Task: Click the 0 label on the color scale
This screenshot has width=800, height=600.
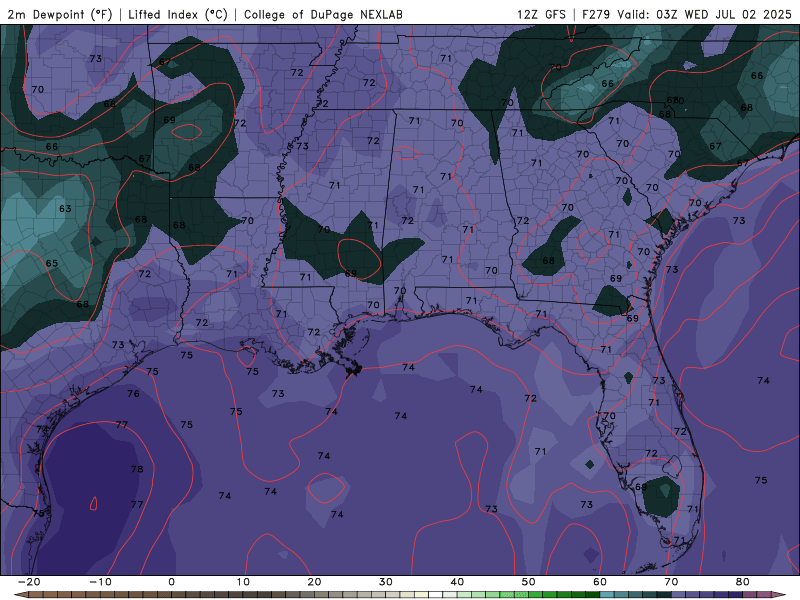Action: (171, 582)
